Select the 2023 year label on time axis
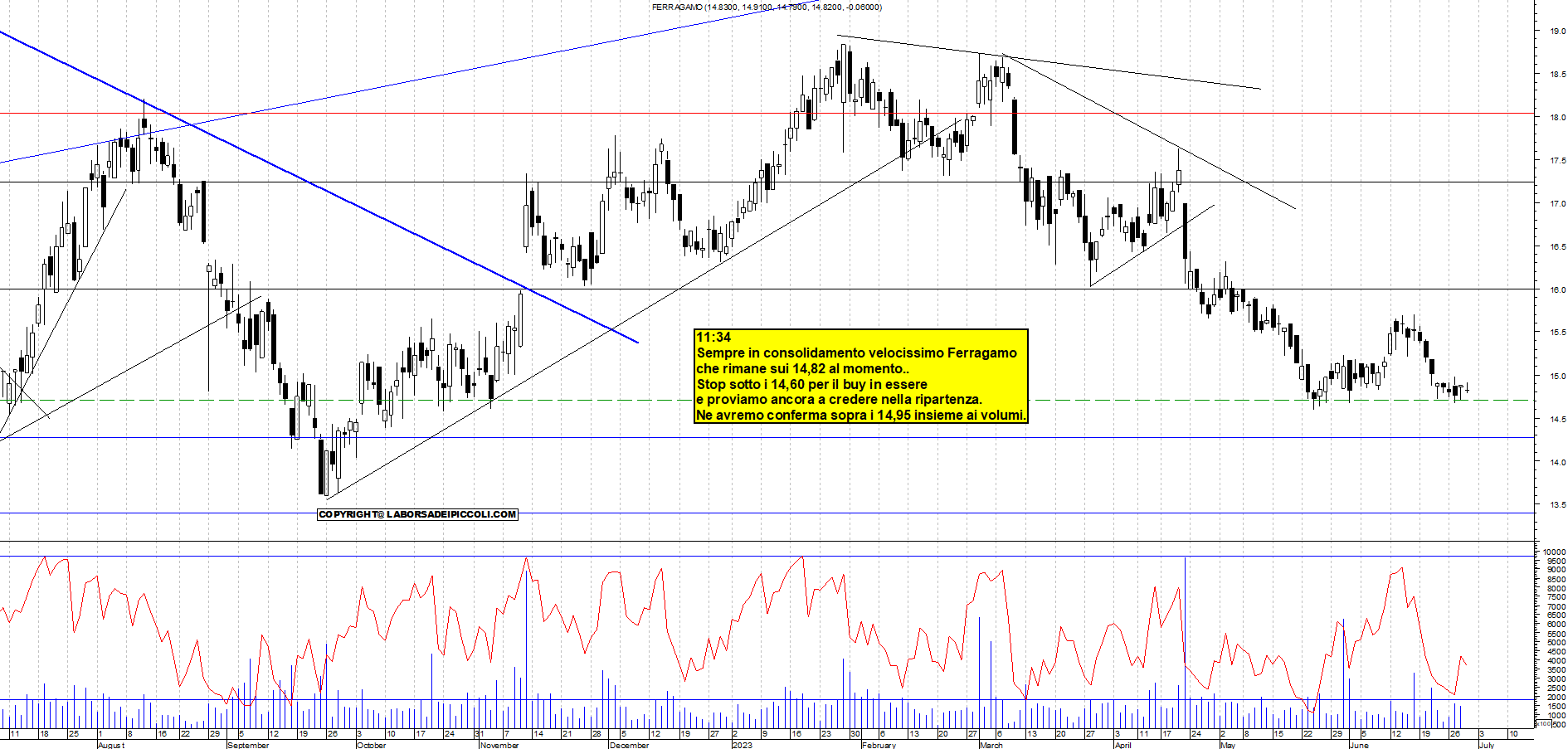 742,745
